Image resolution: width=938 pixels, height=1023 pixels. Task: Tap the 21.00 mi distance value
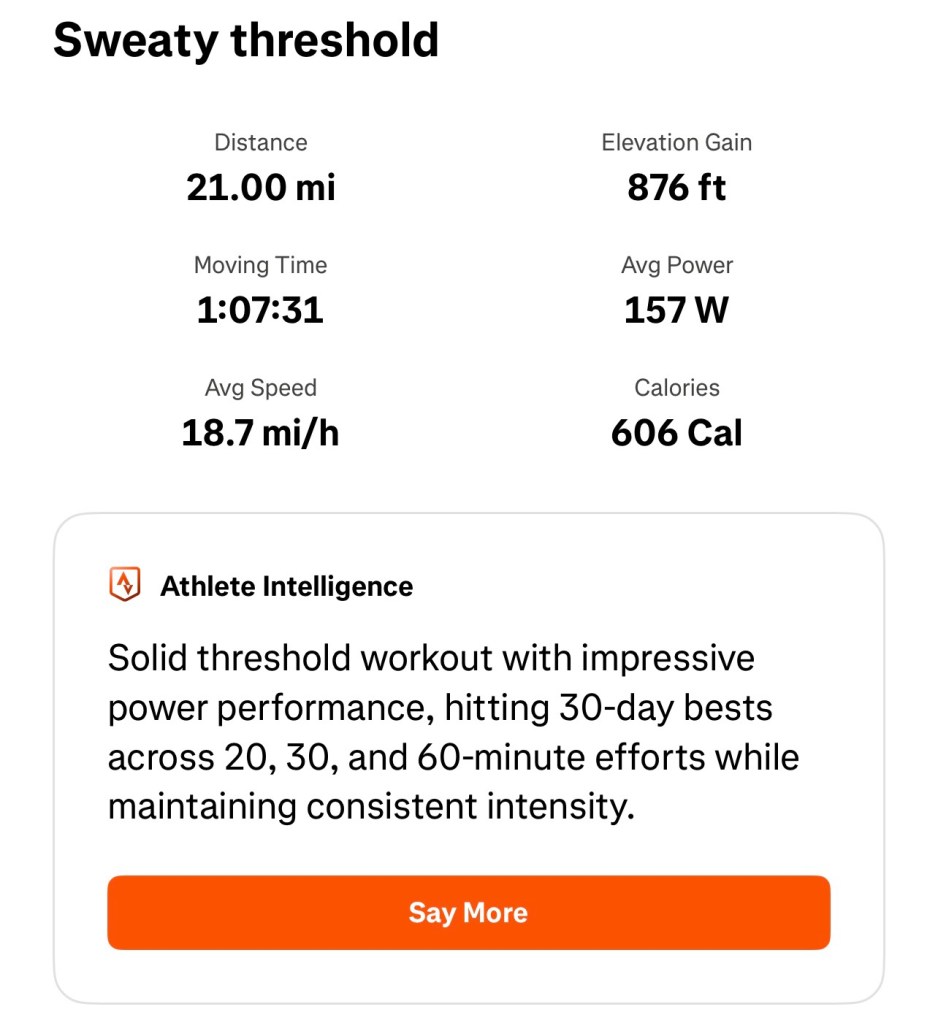261,187
